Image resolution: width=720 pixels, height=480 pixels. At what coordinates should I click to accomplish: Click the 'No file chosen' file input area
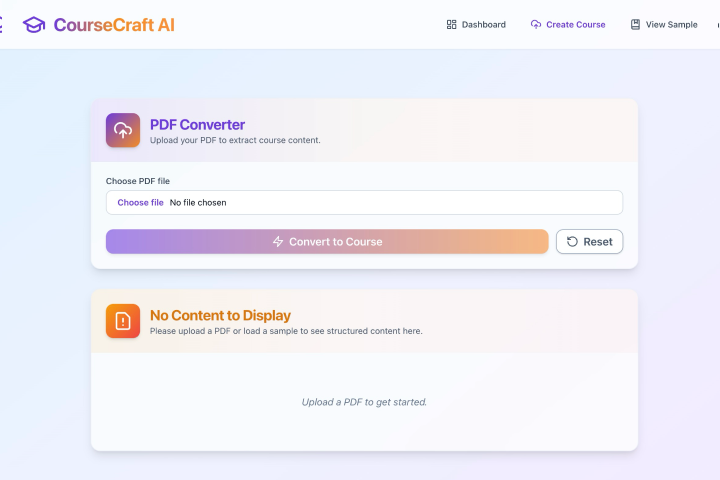pos(198,203)
